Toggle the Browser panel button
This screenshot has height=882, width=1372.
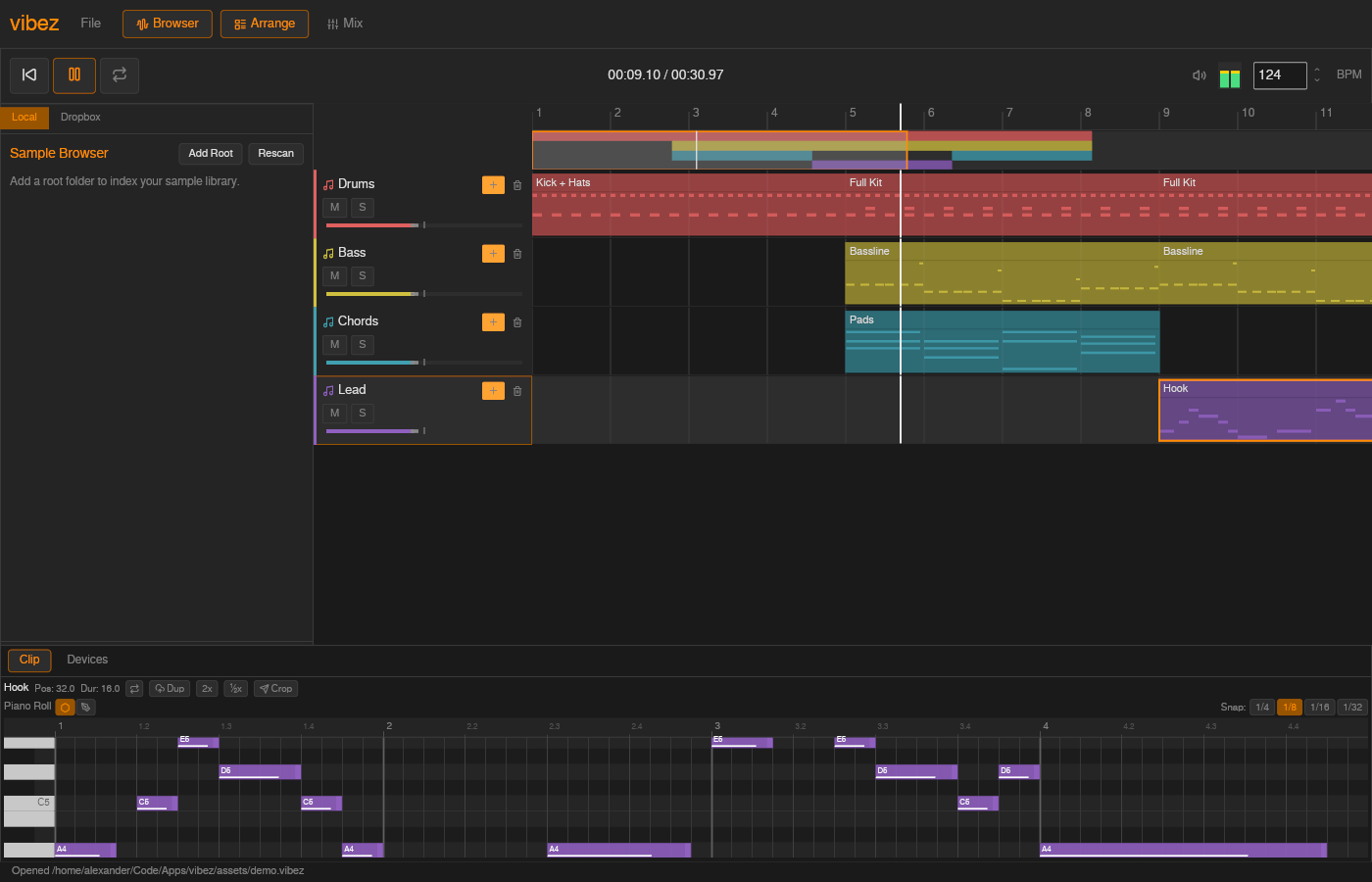click(168, 24)
